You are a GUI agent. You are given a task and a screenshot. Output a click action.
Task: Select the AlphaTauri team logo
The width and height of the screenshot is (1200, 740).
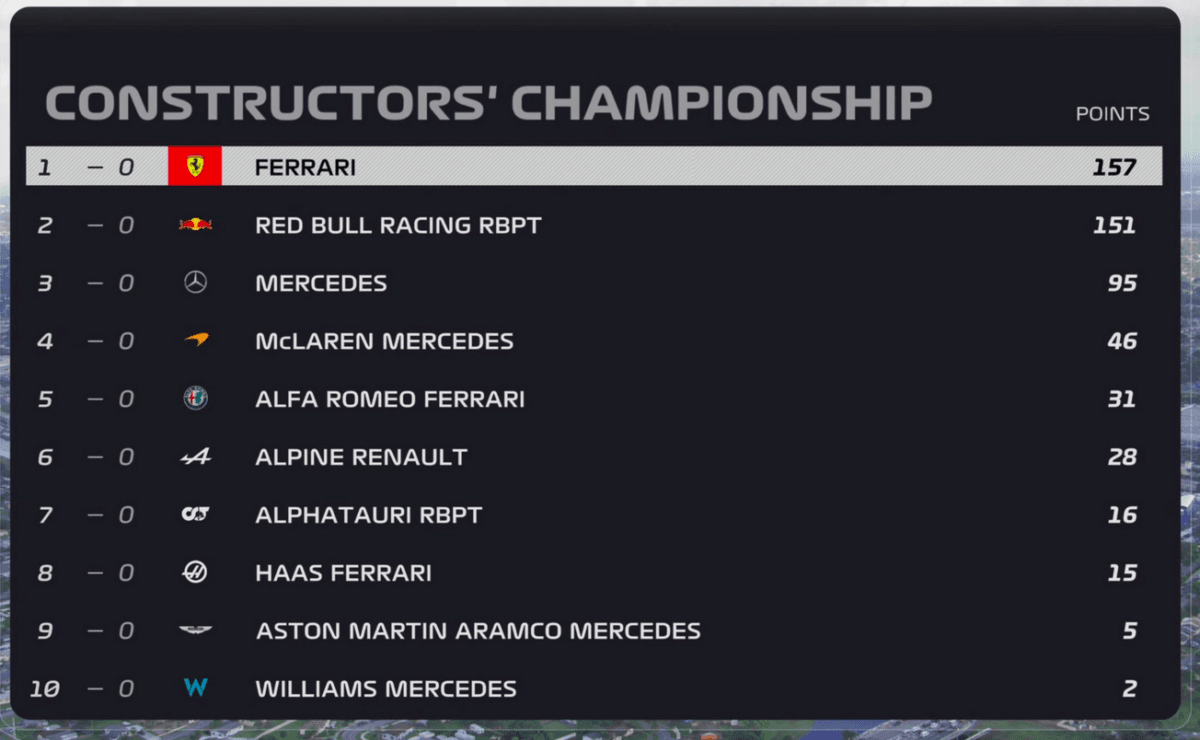pyautogui.click(x=195, y=515)
